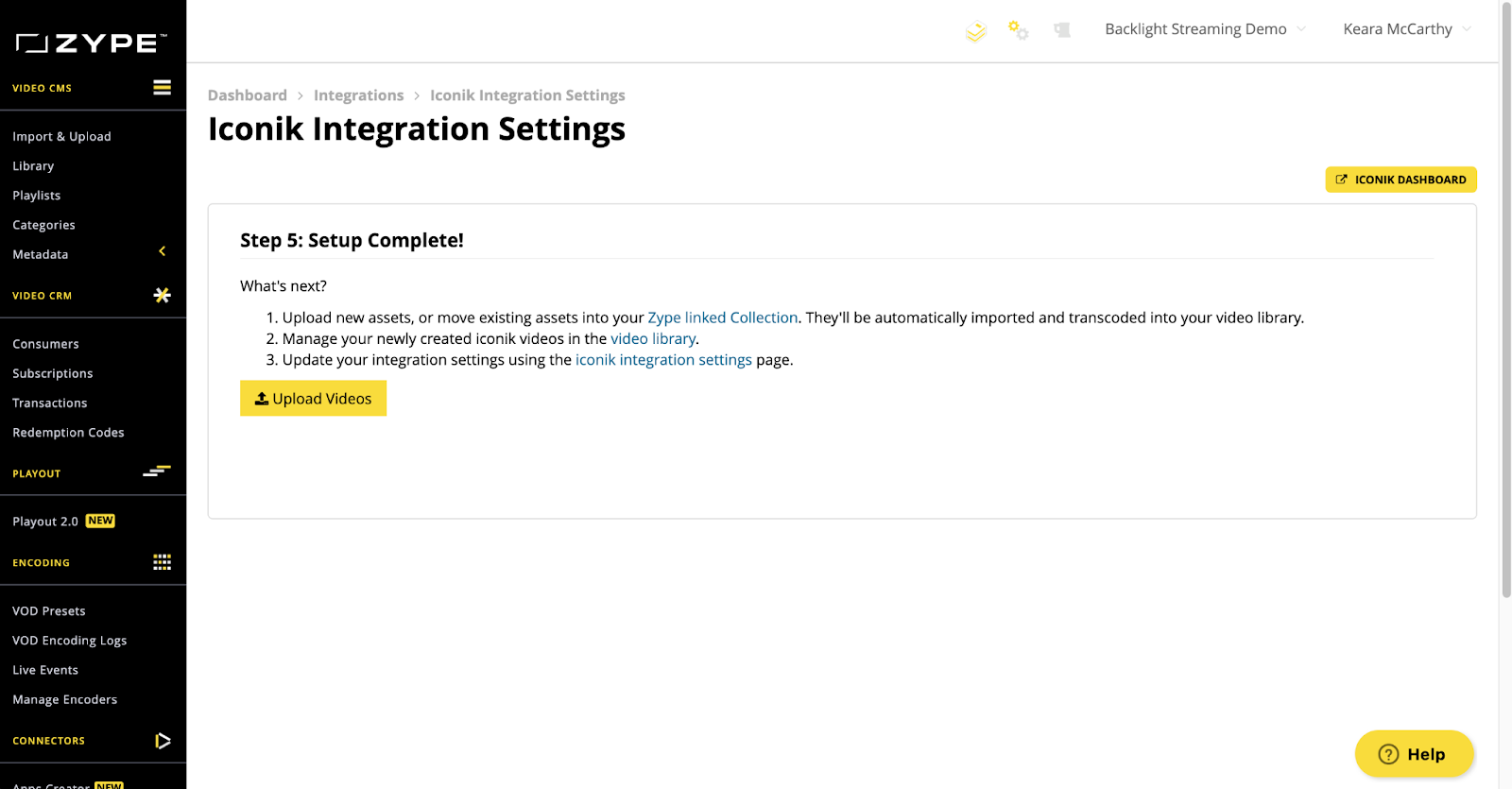Open Keara McCarthy user dropdown
Image resolution: width=1512 pixels, height=789 pixels.
point(1407,29)
